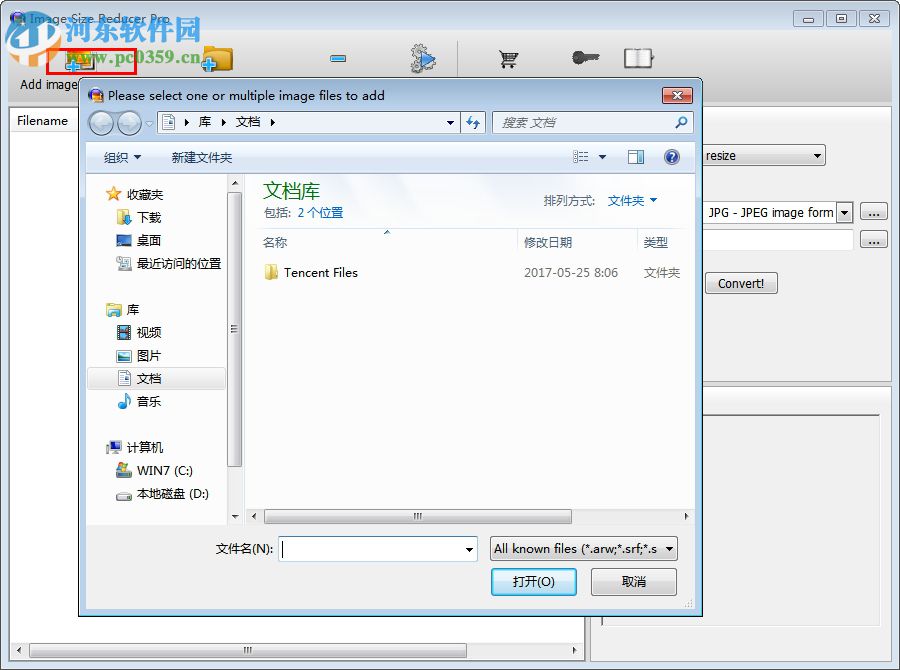Expand the 排列方式 文件夹 sort dropdown

(630, 200)
